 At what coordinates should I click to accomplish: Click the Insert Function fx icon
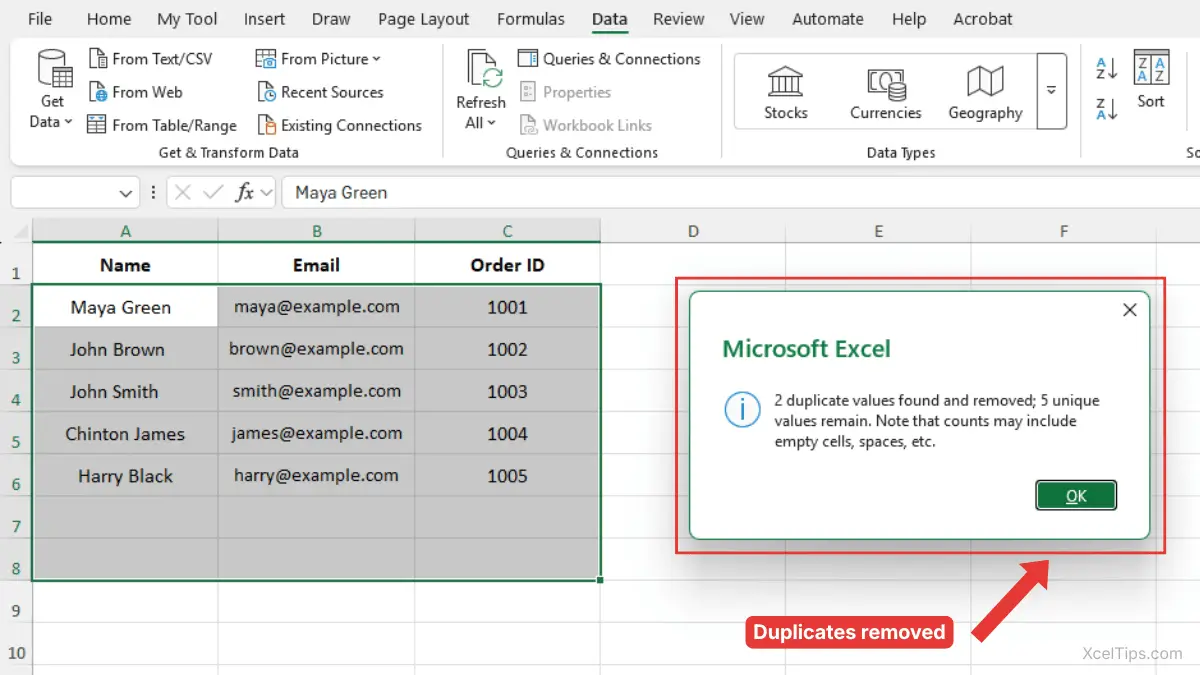tap(244, 193)
